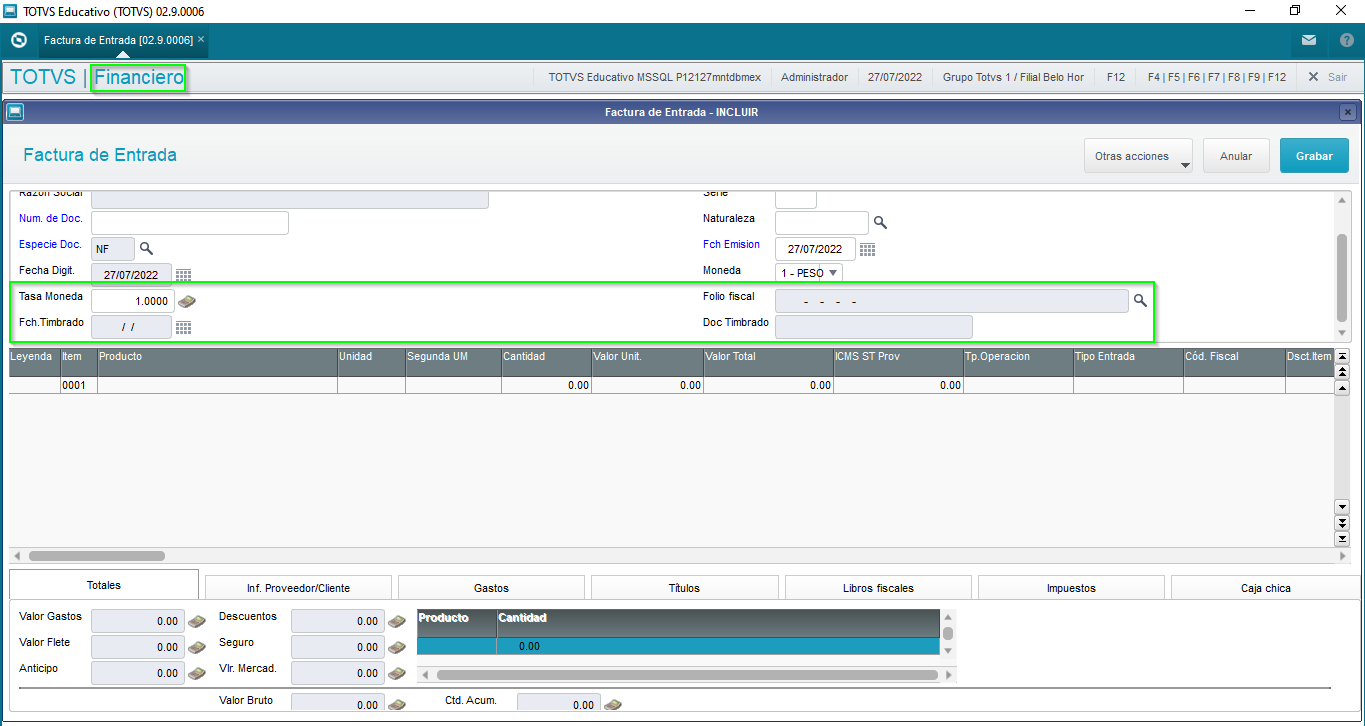
Task: Click the single down arrow of items grid
Action: pos(1342,506)
